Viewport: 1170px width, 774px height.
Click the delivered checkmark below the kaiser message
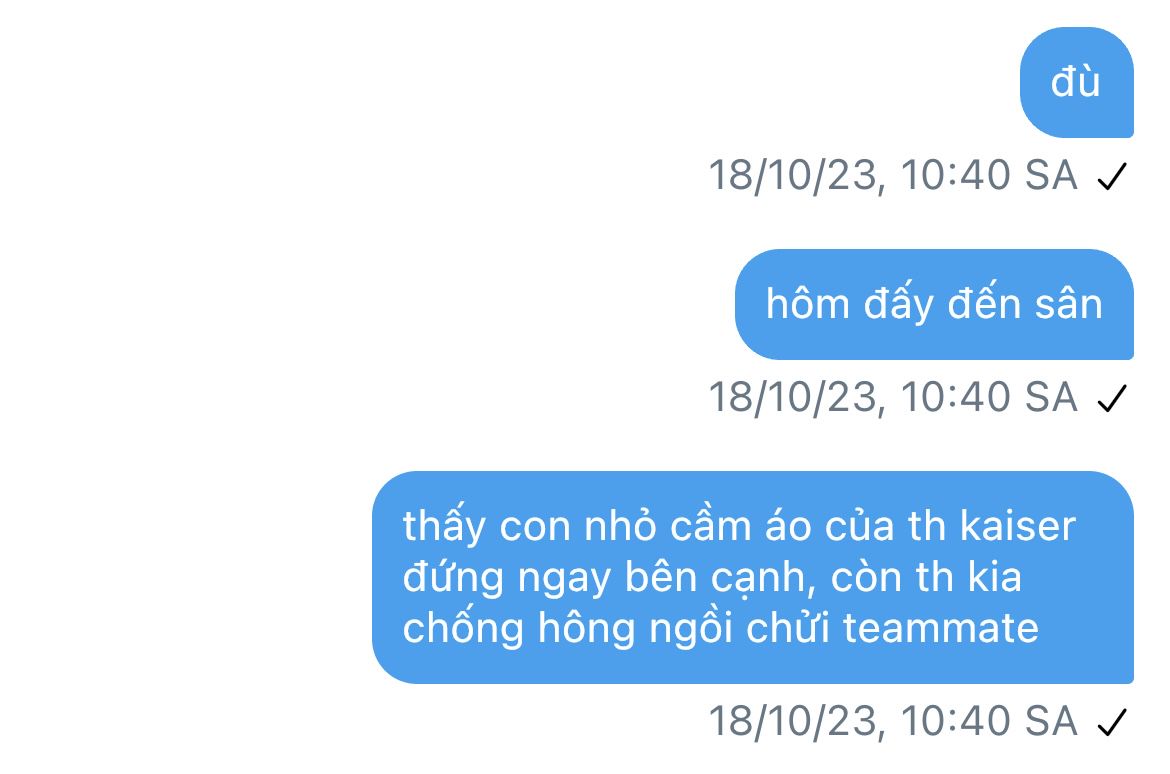[1112, 722]
